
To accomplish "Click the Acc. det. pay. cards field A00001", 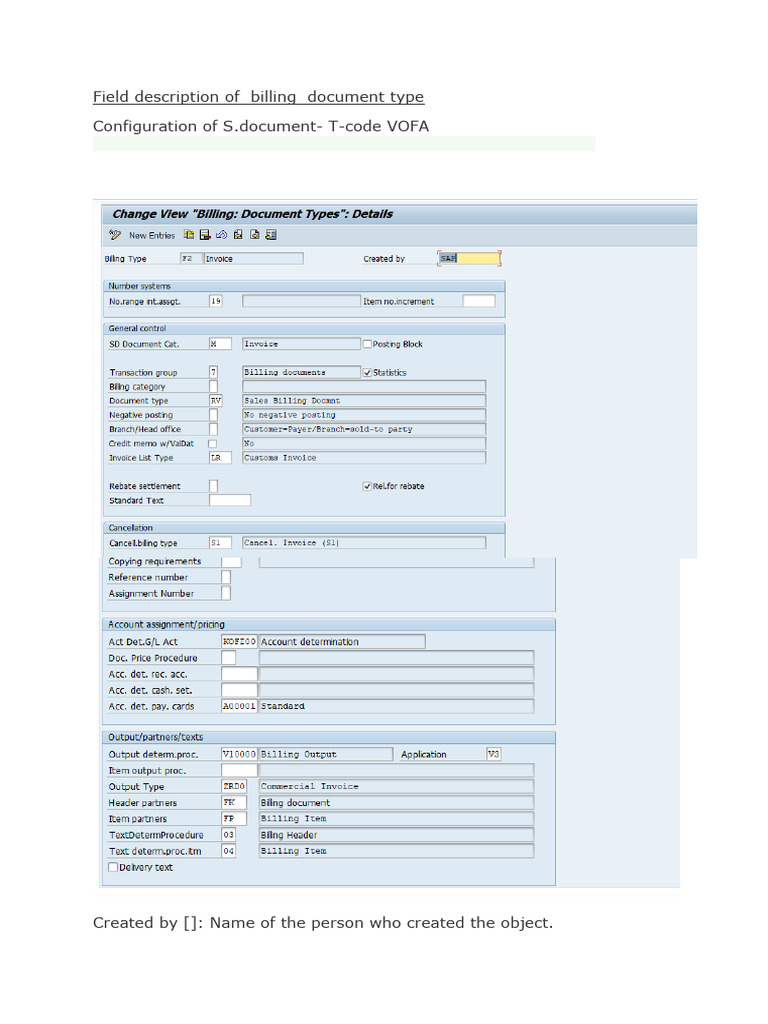I will 239,706.
